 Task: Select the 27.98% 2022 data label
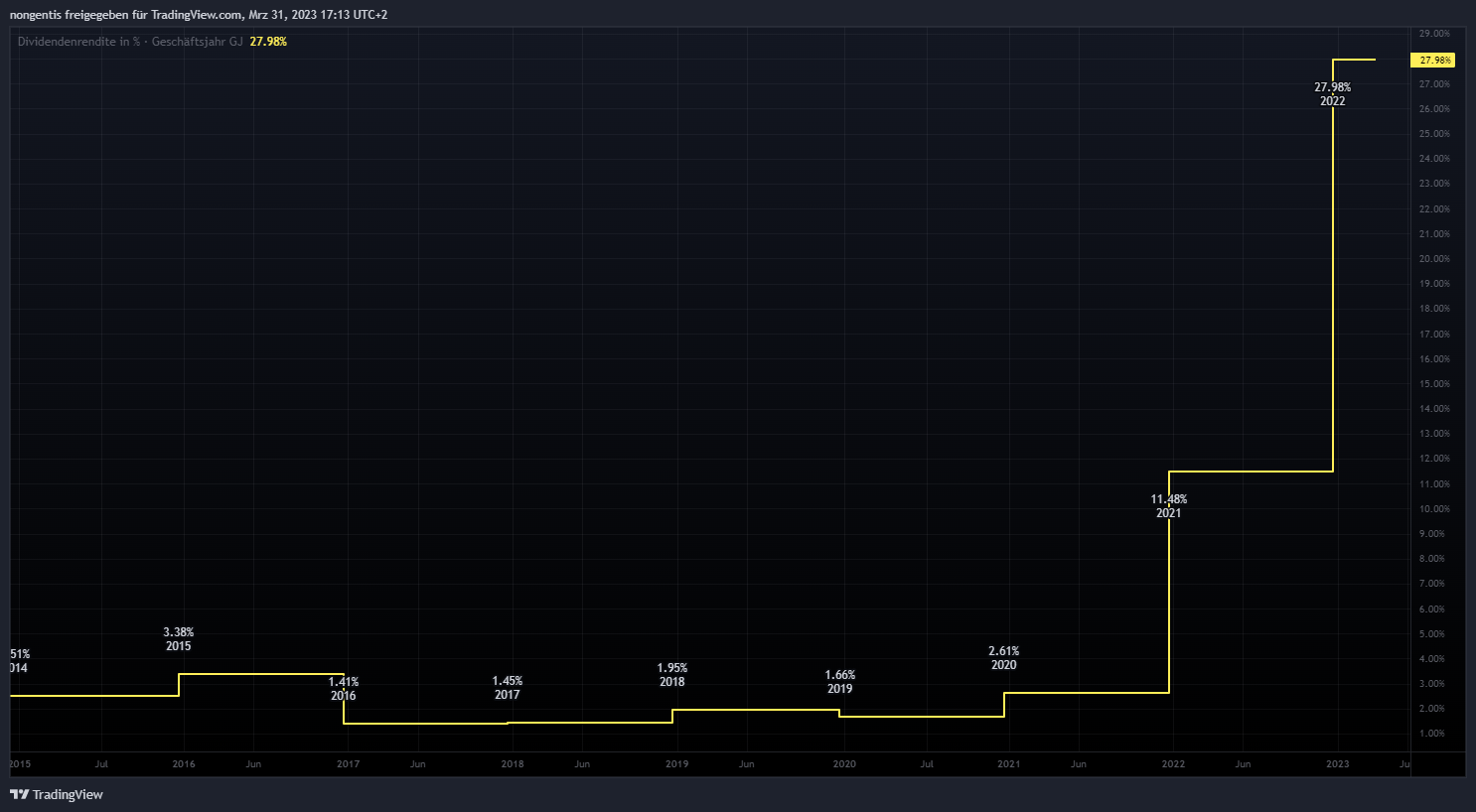click(x=1332, y=94)
